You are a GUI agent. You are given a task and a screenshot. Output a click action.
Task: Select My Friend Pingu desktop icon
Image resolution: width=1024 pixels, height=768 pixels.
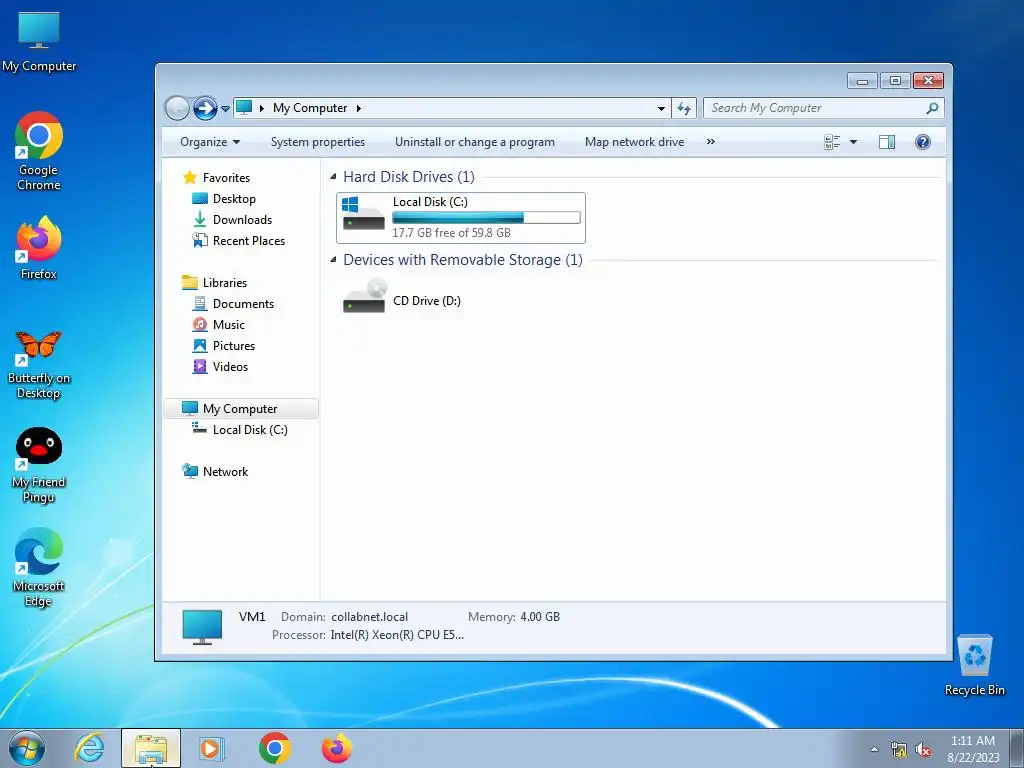click(39, 465)
